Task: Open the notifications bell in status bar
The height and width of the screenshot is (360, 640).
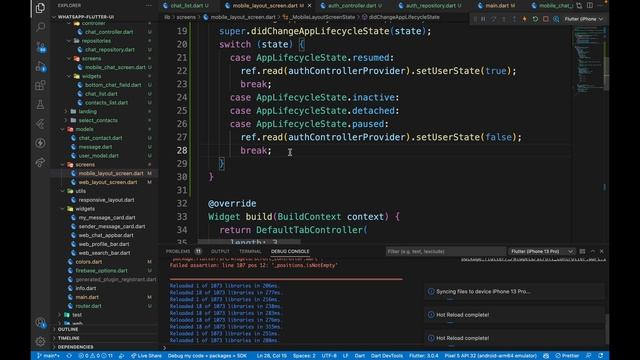Action: [601, 356]
